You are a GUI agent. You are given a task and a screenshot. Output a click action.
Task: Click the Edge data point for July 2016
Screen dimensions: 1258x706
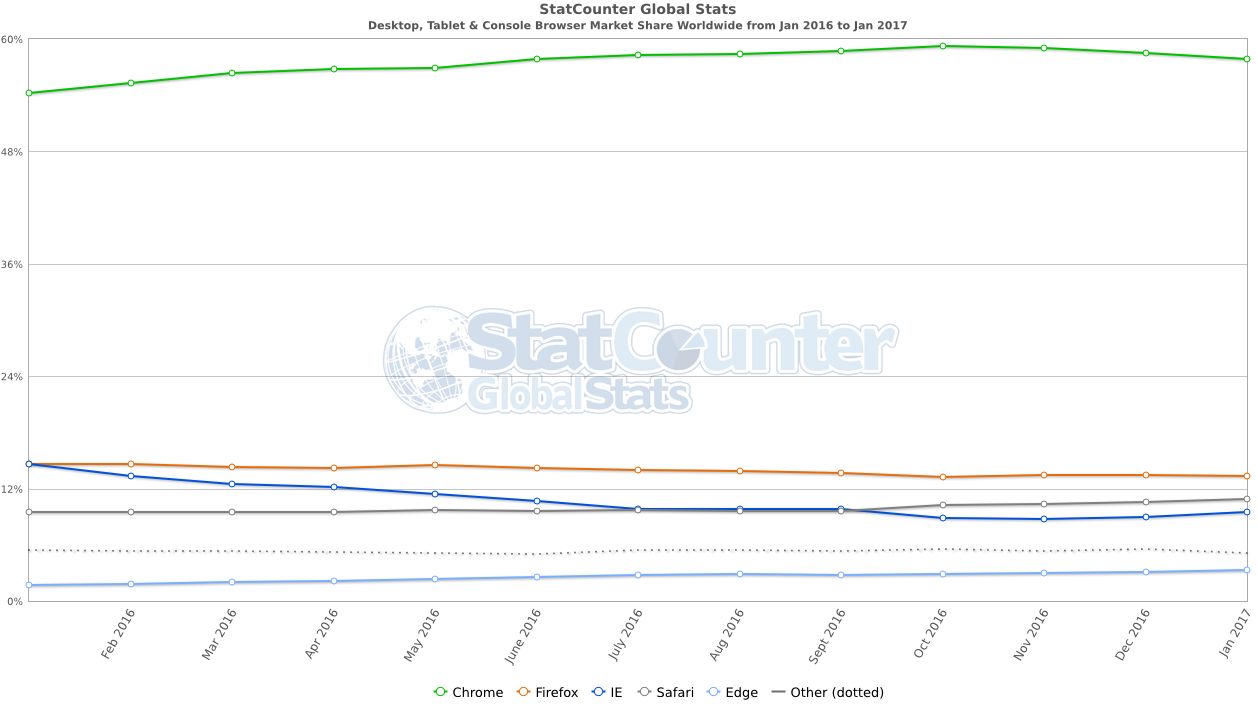tap(638, 575)
